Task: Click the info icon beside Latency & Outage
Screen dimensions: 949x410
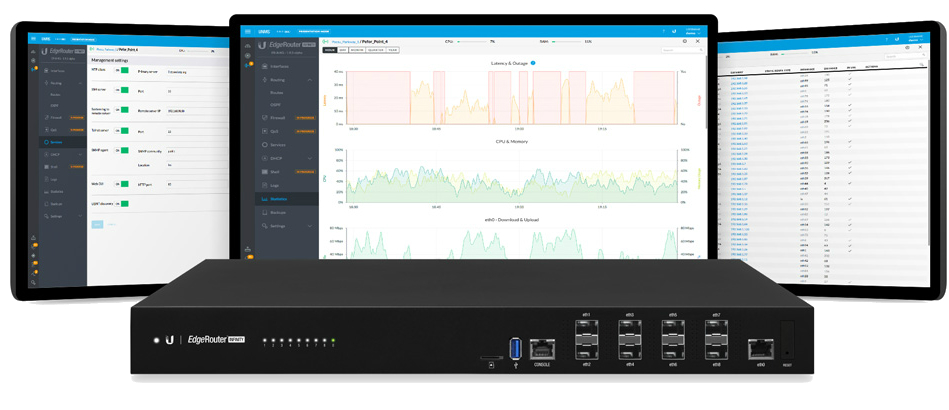Action: pos(533,62)
